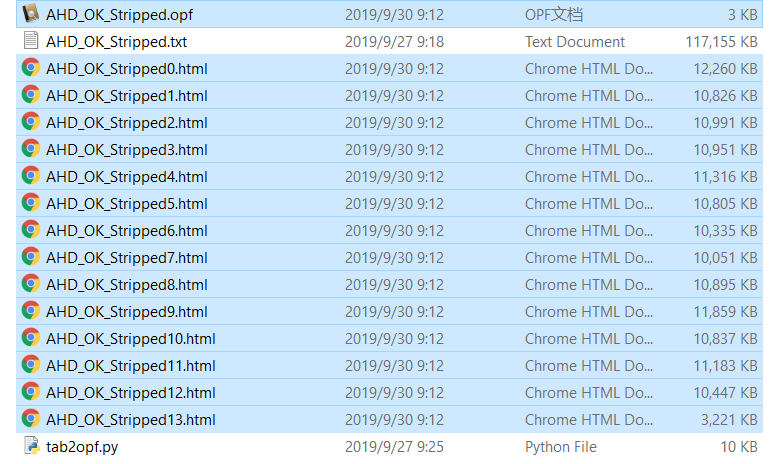Select file name AHD_OK_Stripped1.html
This screenshot has width=782, height=464.
click(127, 96)
